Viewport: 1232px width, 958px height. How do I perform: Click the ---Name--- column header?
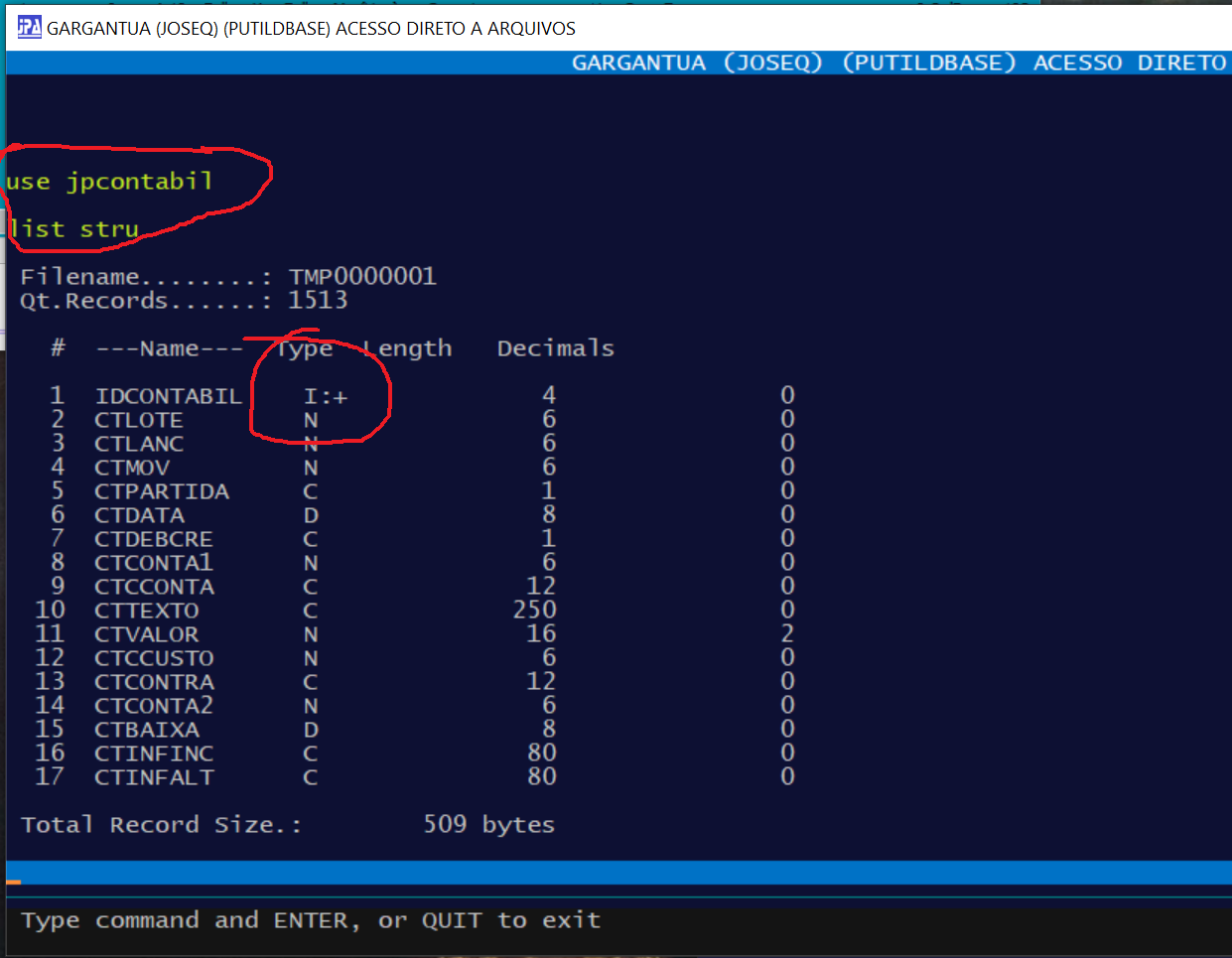pos(169,348)
